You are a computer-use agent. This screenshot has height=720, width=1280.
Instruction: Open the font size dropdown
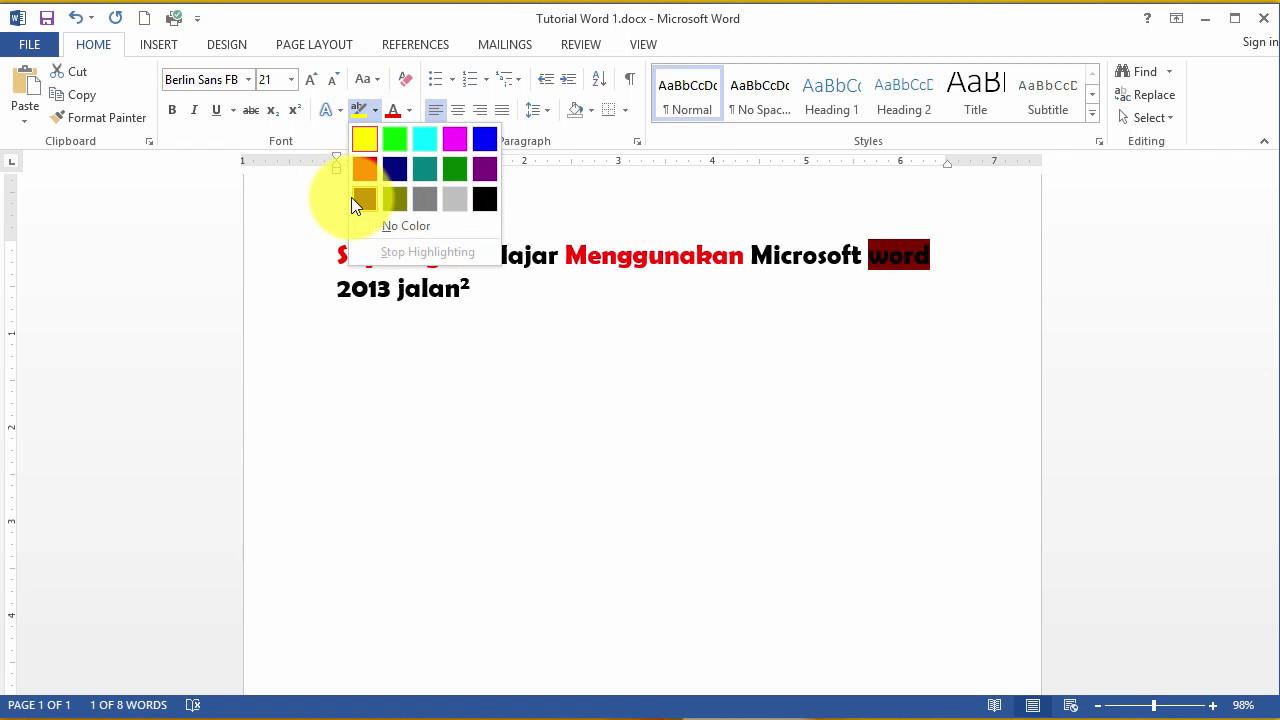click(291, 80)
